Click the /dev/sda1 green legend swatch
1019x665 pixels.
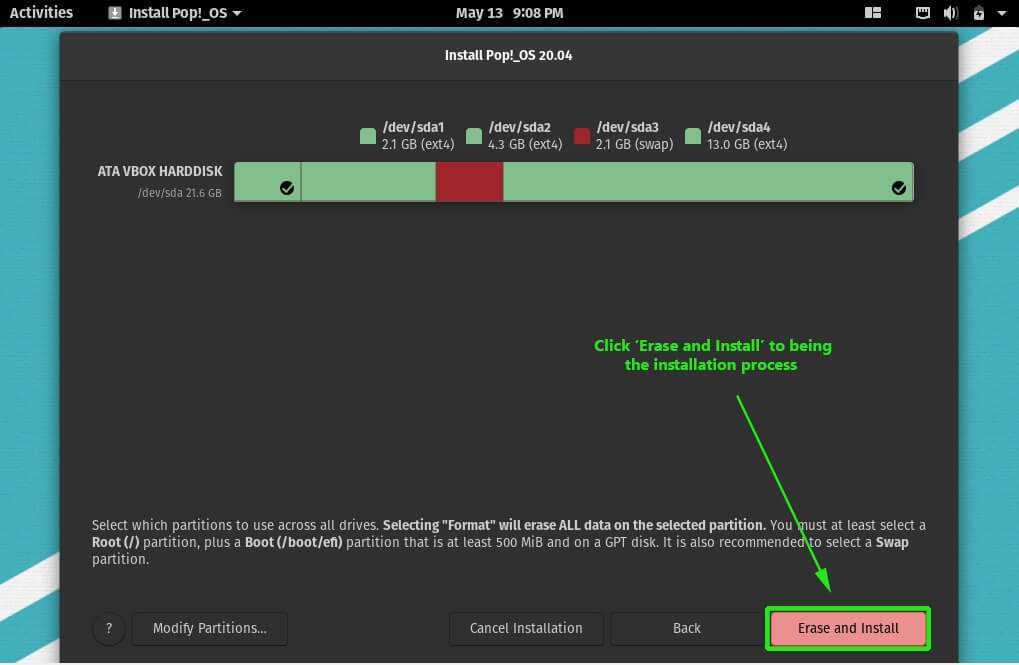tap(368, 135)
